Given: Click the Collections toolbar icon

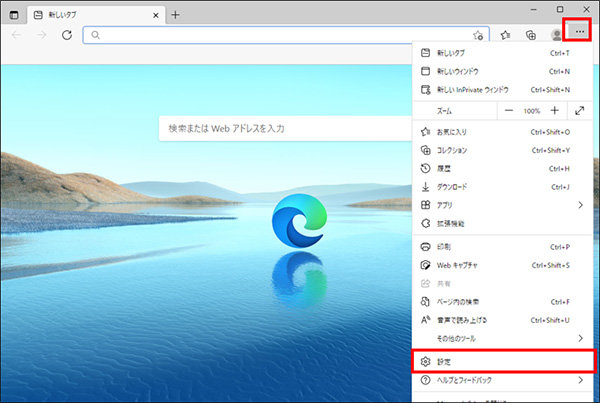Looking at the screenshot, I should click(x=531, y=35).
